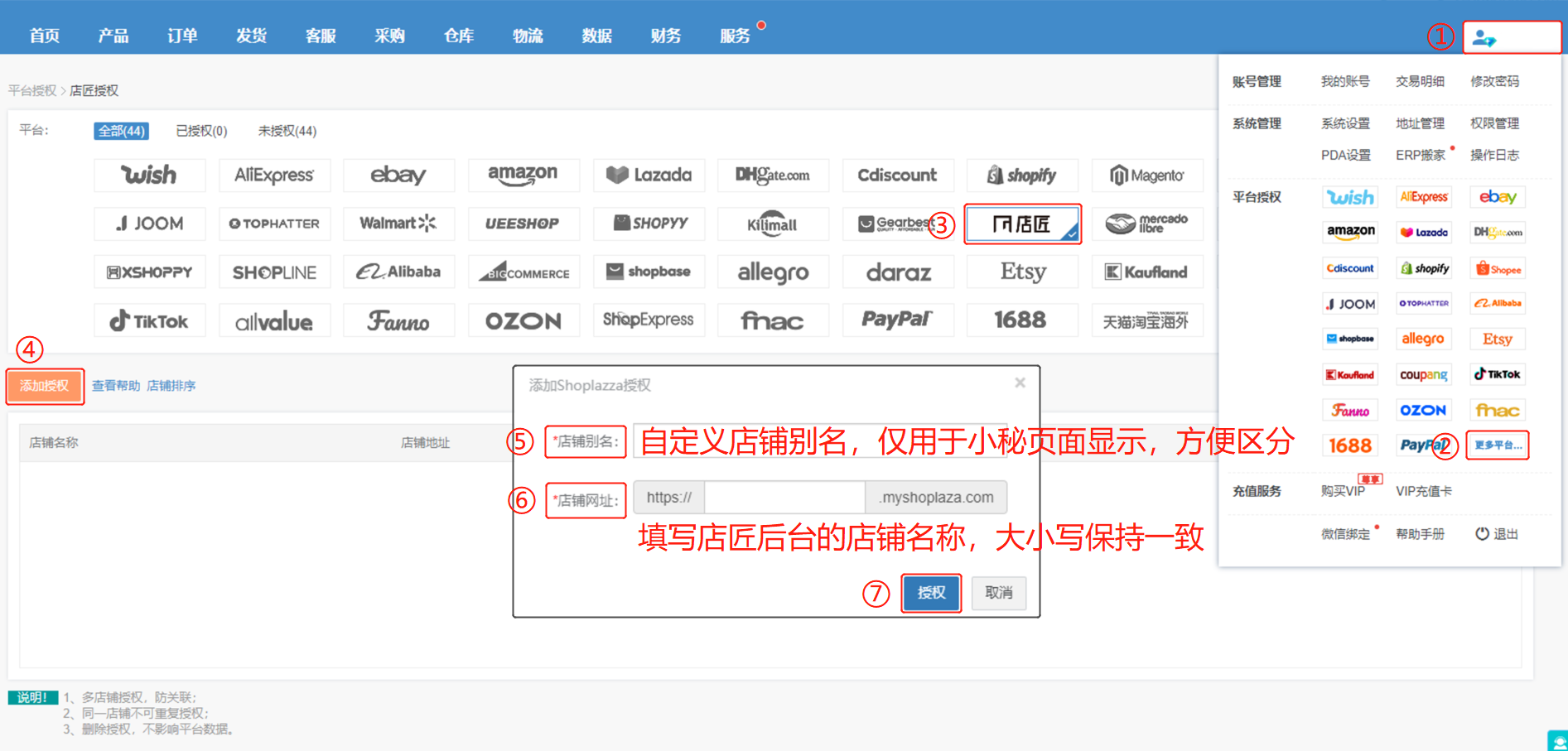1568x751 pixels.
Task: Select the OZON platform logo in the grid
Action: click(x=523, y=320)
